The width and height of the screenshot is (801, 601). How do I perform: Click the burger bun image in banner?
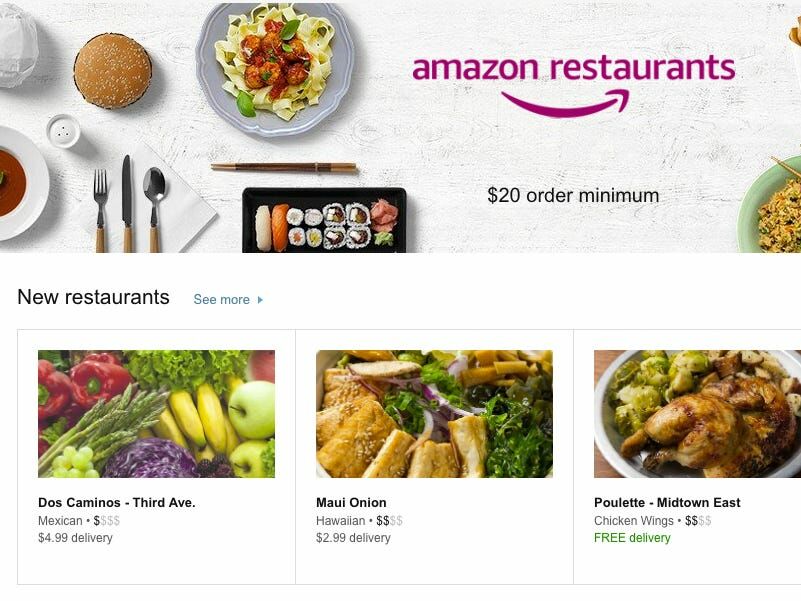[x=113, y=71]
